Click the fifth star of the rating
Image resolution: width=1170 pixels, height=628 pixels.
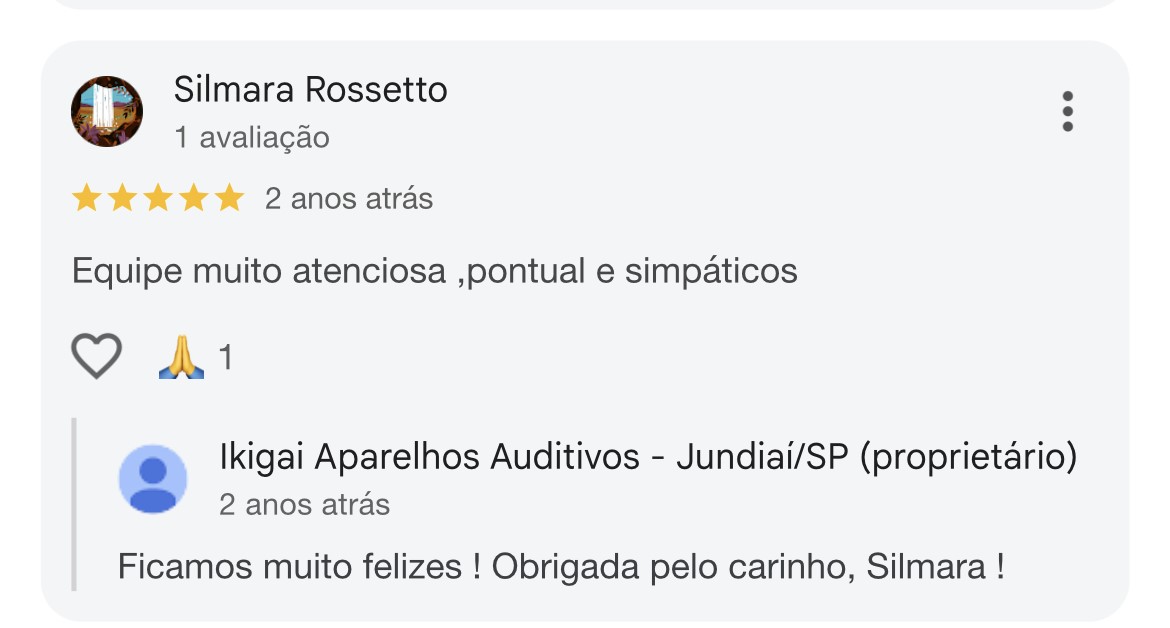230,199
